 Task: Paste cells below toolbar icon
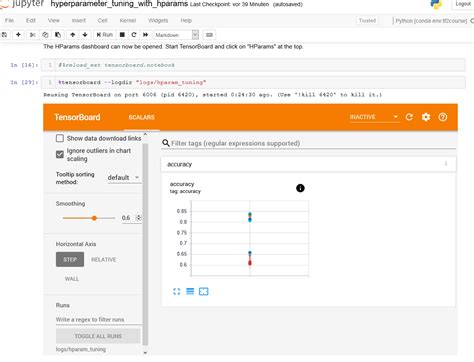tap(58, 35)
